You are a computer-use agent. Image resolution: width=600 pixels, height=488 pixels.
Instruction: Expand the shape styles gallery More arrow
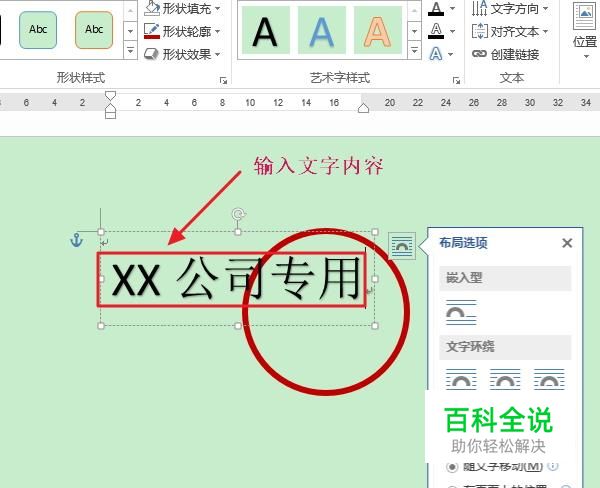130,50
